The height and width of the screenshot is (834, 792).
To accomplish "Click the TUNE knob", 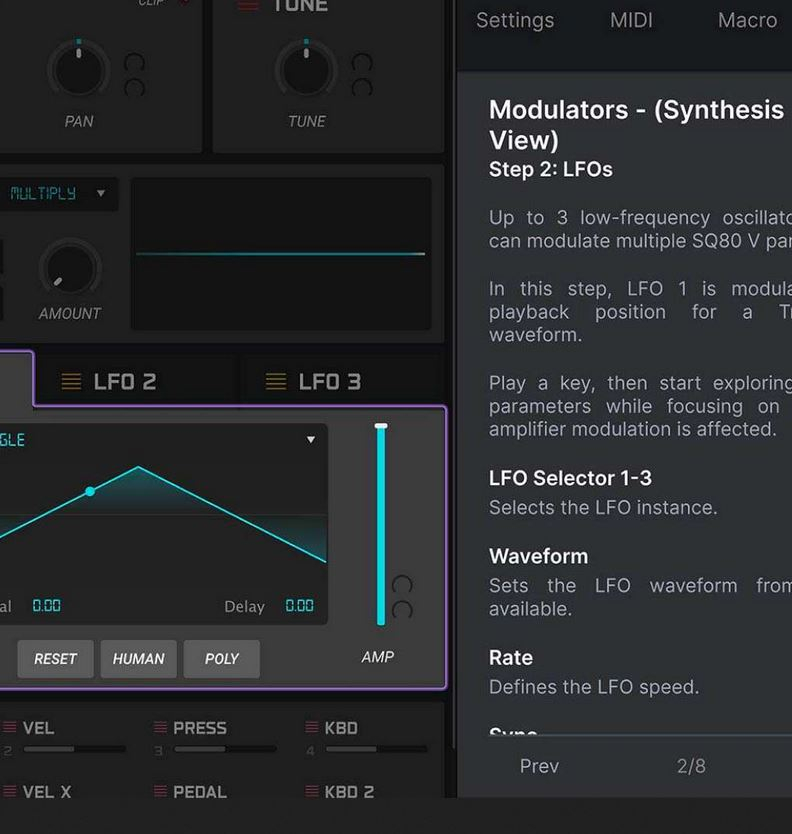I will (306, 70).
